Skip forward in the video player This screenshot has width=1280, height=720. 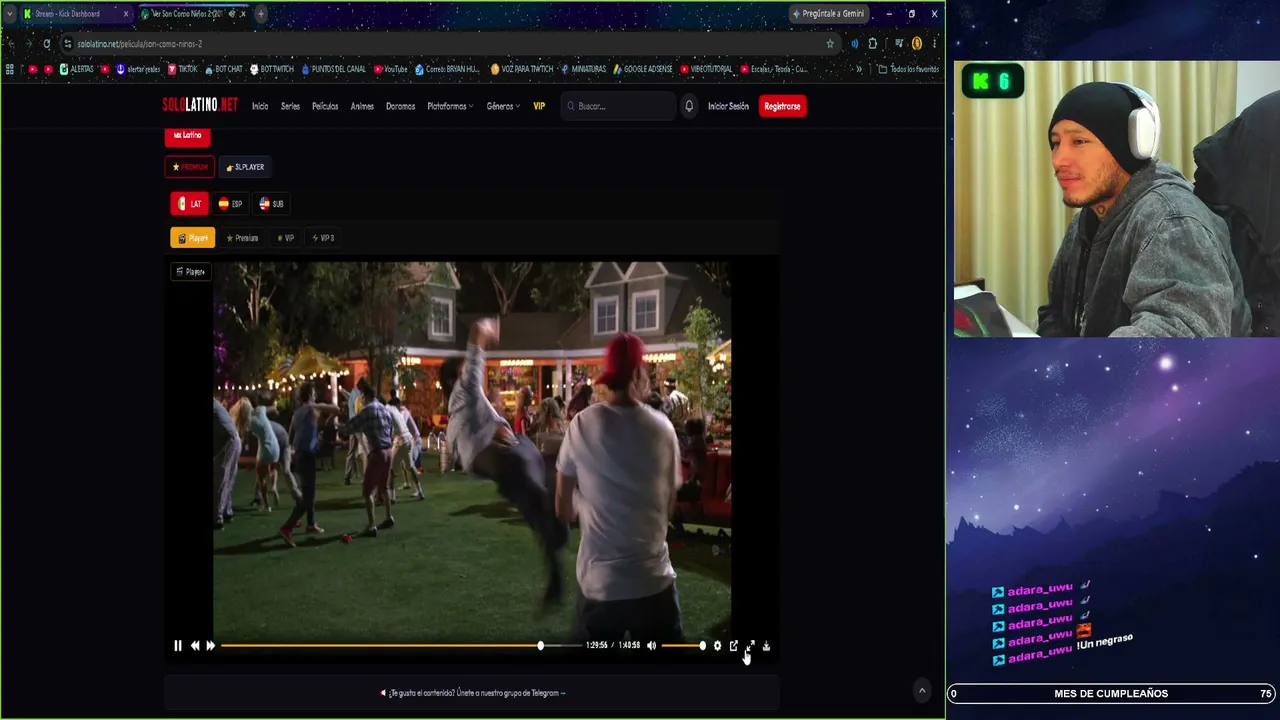tap(210, 646)
